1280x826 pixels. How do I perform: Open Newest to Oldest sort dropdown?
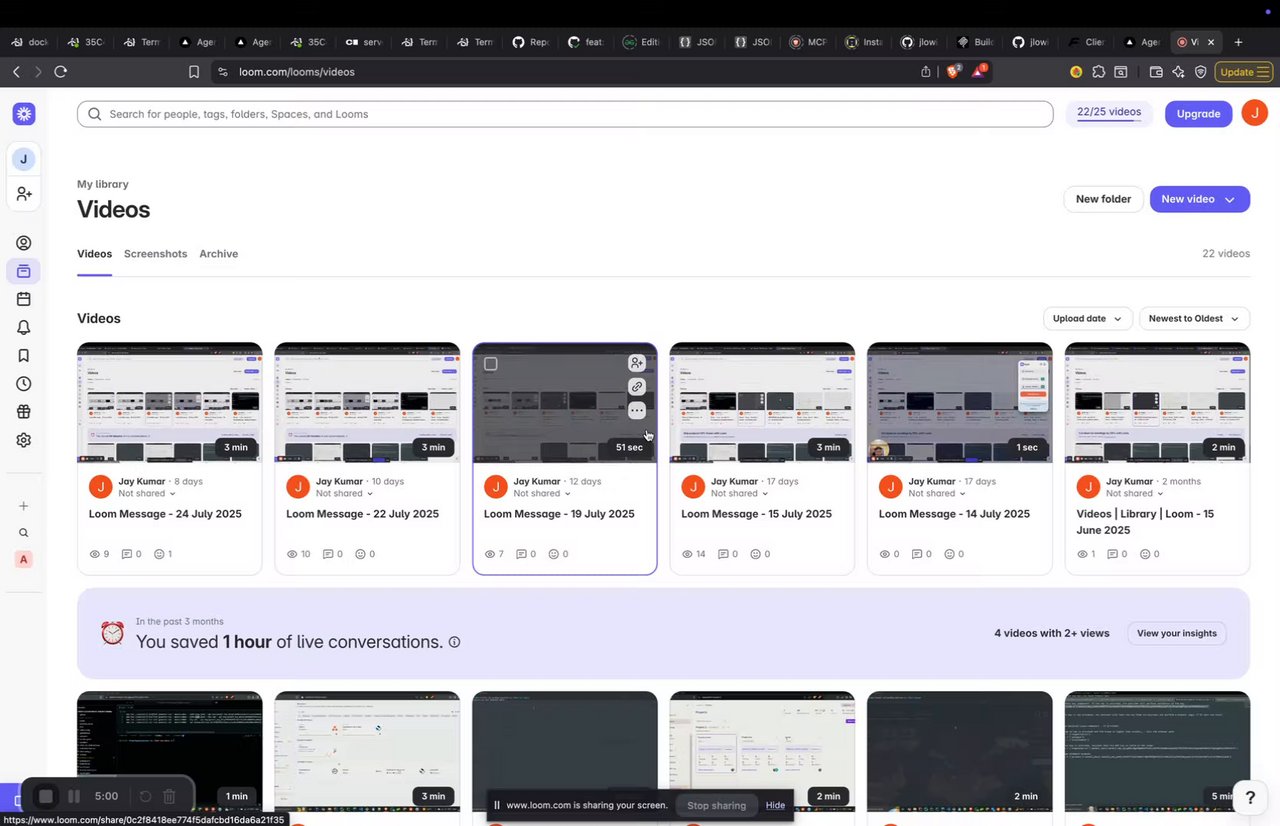[x=1195, y=319]
